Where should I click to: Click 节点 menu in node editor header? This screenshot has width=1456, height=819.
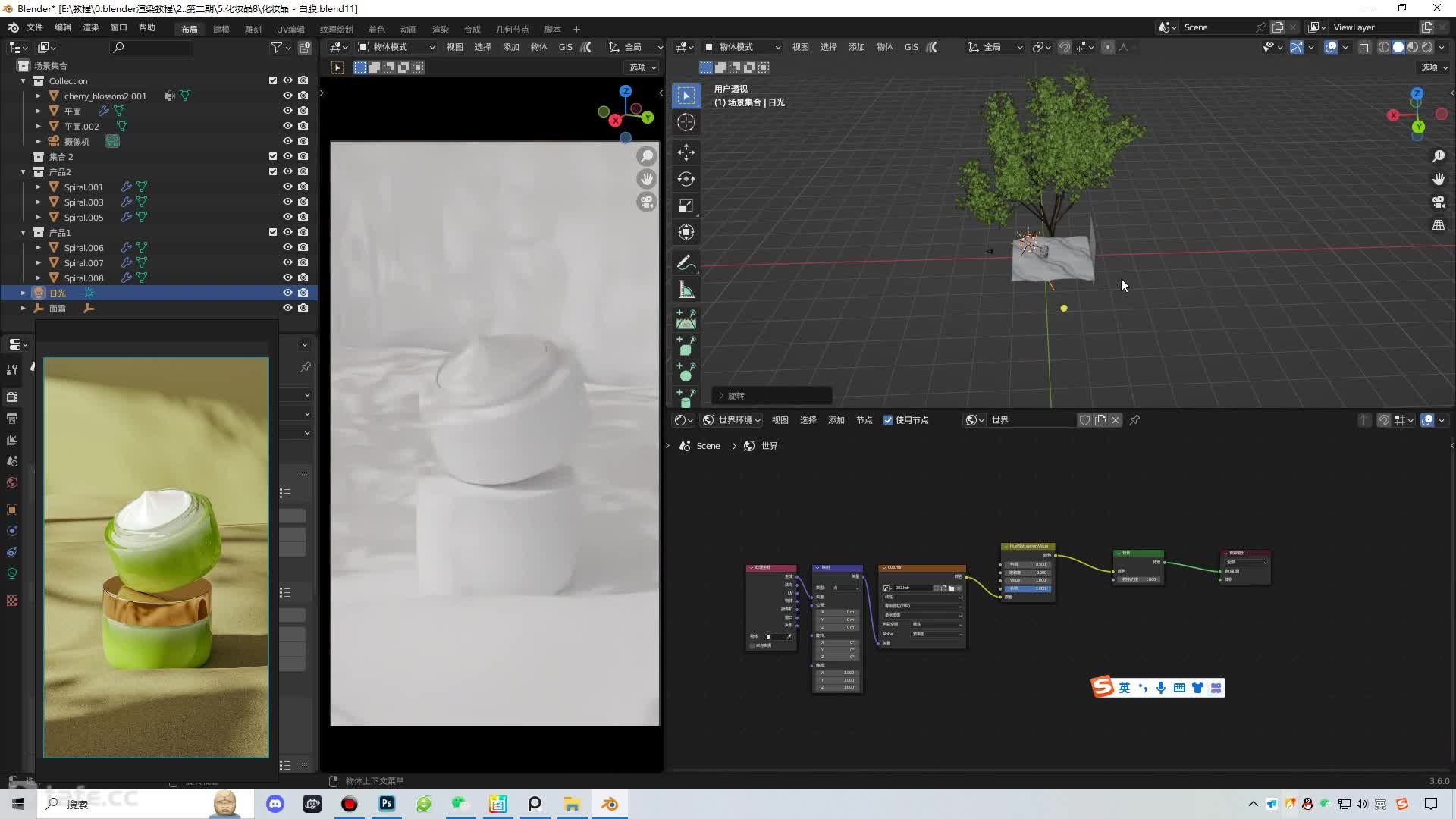point(864,420)
